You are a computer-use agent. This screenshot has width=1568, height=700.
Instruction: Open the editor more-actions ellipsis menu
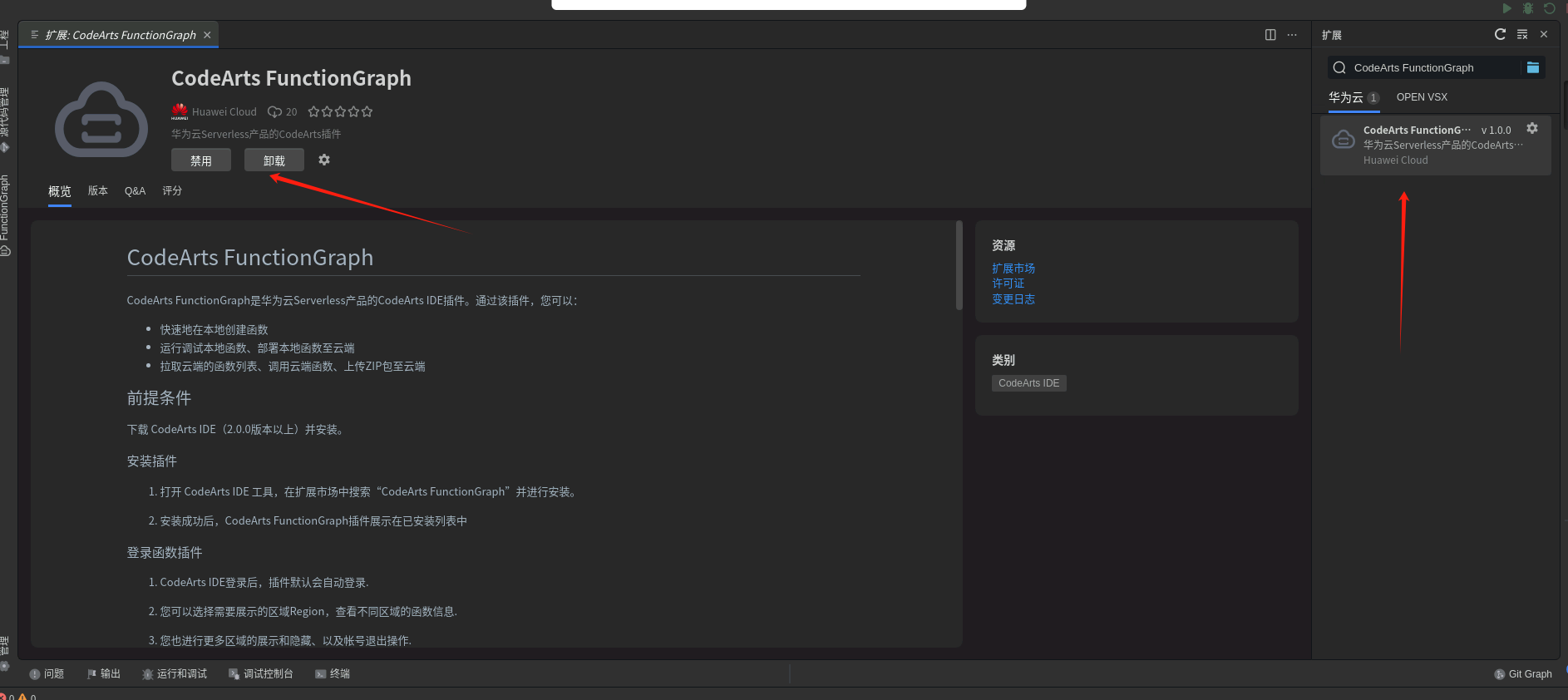[1292, 35]
